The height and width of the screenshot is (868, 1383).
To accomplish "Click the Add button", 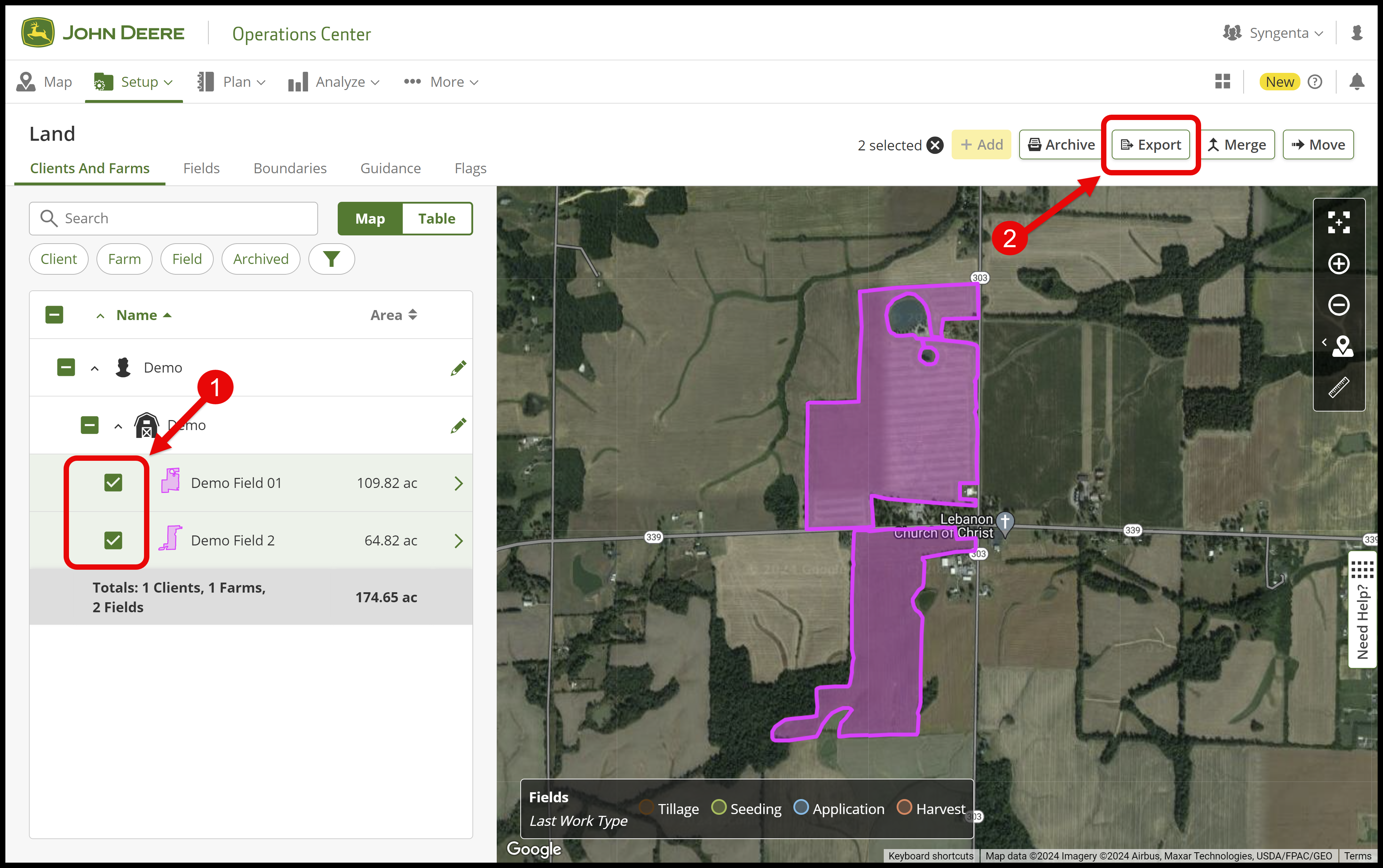I will click(981, 145).
